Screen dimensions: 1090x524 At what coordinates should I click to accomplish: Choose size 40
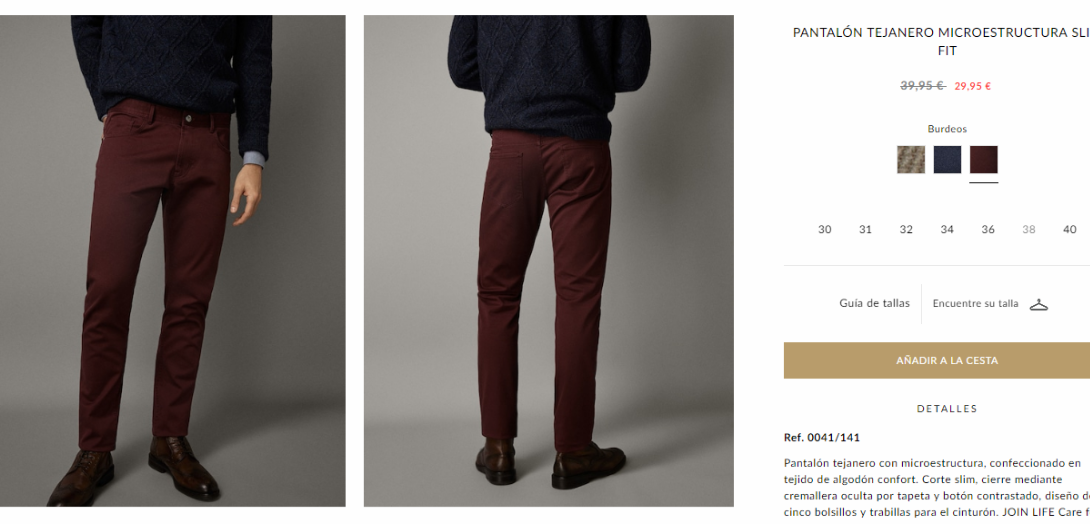[x=1070, y=229]
